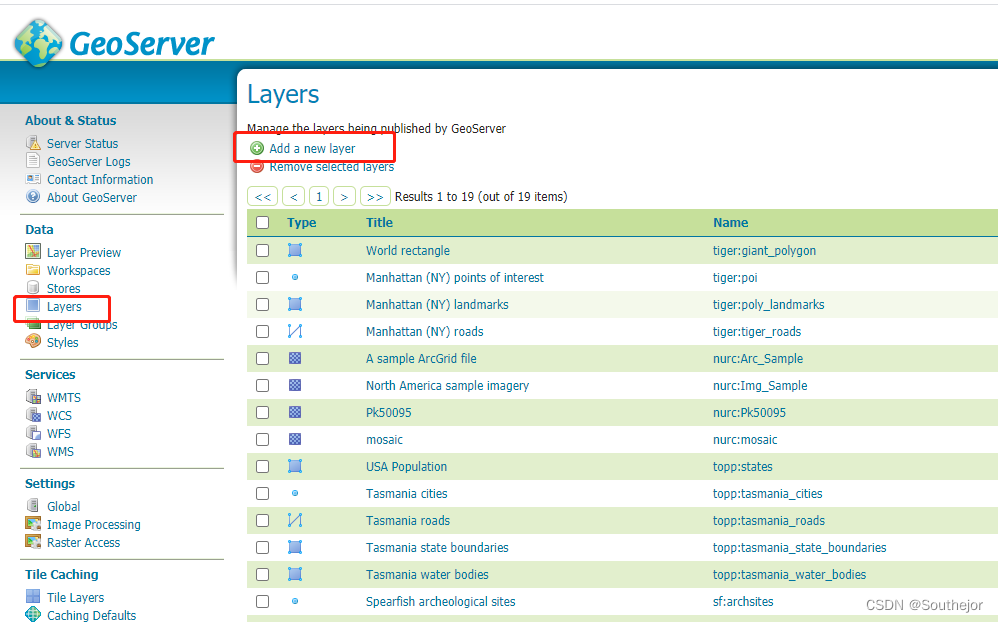Click the green plus Add layer icon

(257, 148)
